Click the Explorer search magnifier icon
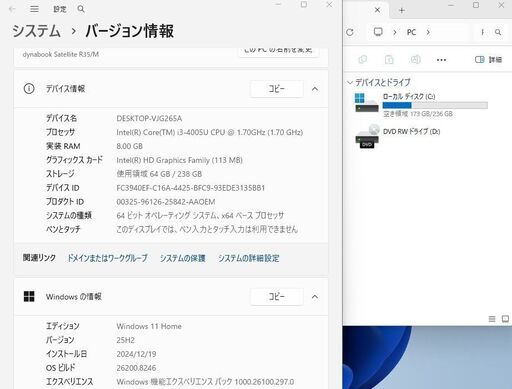512x389 pixels. (x=498, y=32)
